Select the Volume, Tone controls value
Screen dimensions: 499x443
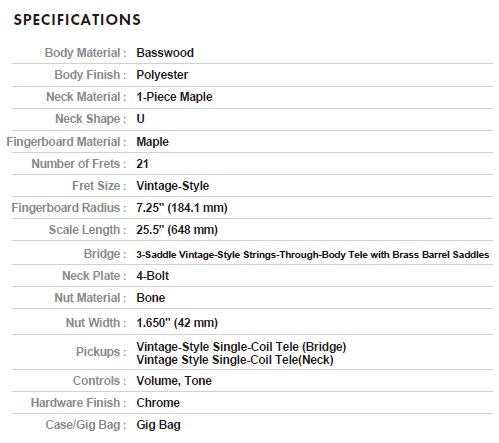(x=174, y=381)
